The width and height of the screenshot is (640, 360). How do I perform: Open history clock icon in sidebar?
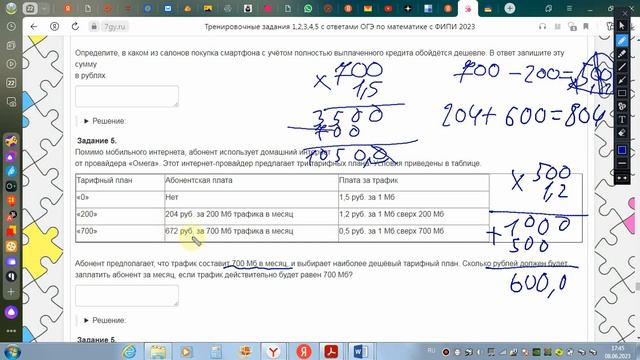coord(11,27)
